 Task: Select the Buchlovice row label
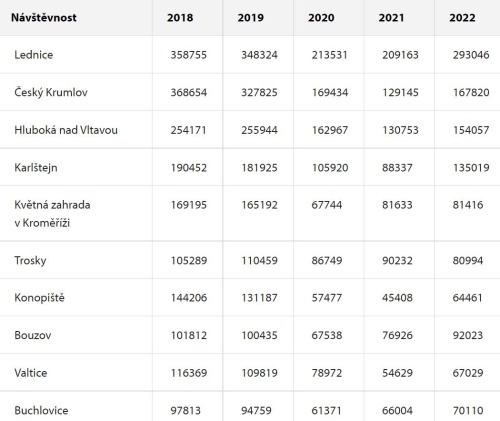click(x=41, y=410)
